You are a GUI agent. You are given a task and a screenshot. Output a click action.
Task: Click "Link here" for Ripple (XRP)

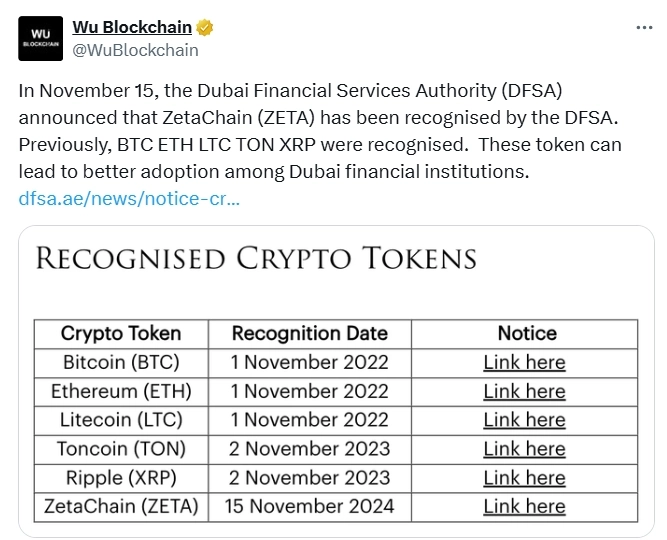(x=524, y=478)
